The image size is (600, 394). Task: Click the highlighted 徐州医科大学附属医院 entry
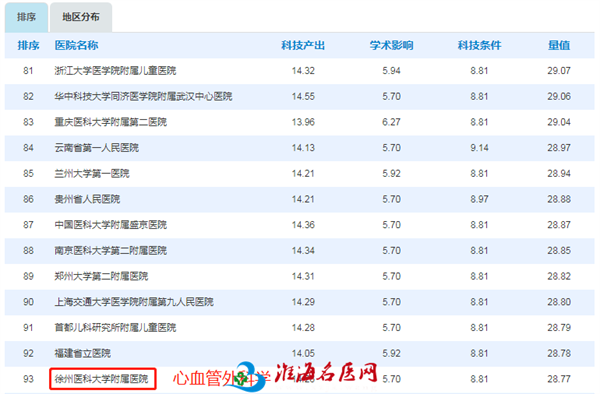[103, 379]
